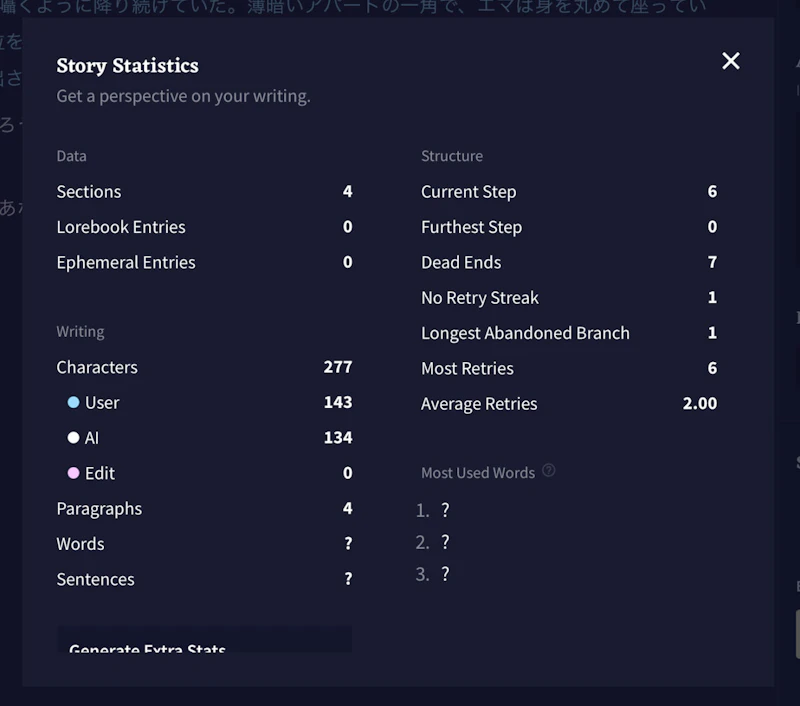
Task: Click the Characters count value 277
Action: click(x=337, y=367)
